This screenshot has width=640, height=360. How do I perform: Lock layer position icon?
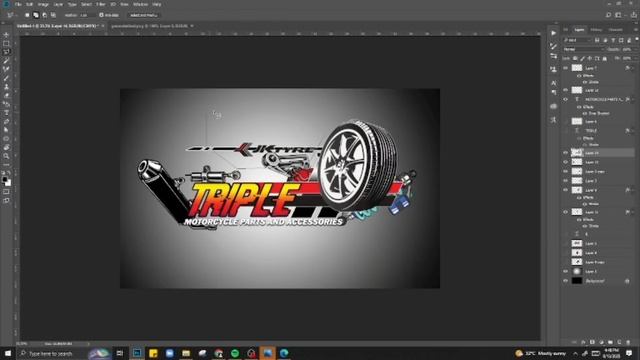click(x=590, y=58)
